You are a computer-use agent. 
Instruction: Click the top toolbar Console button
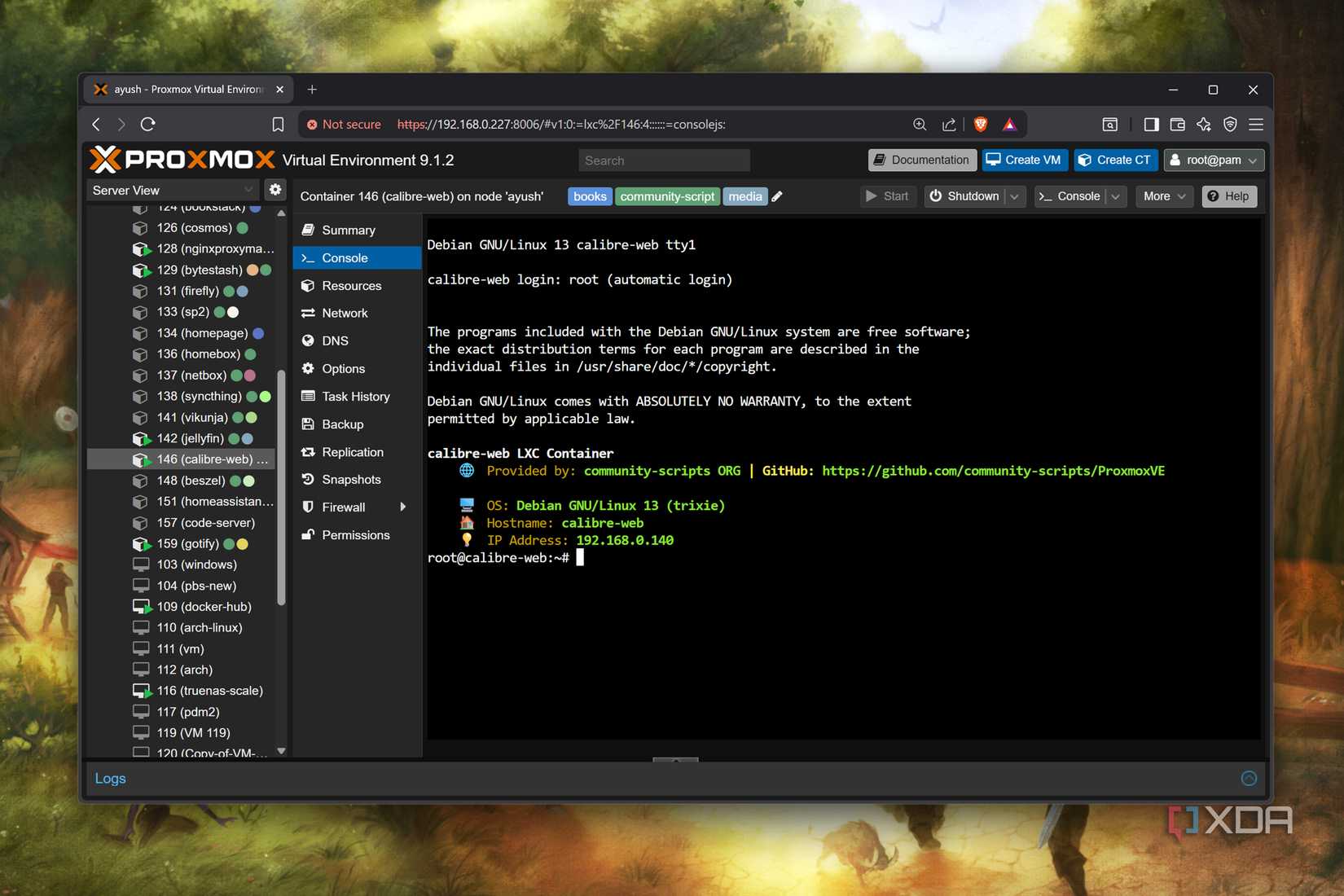pyautogui.click(x=1070, y=196)
